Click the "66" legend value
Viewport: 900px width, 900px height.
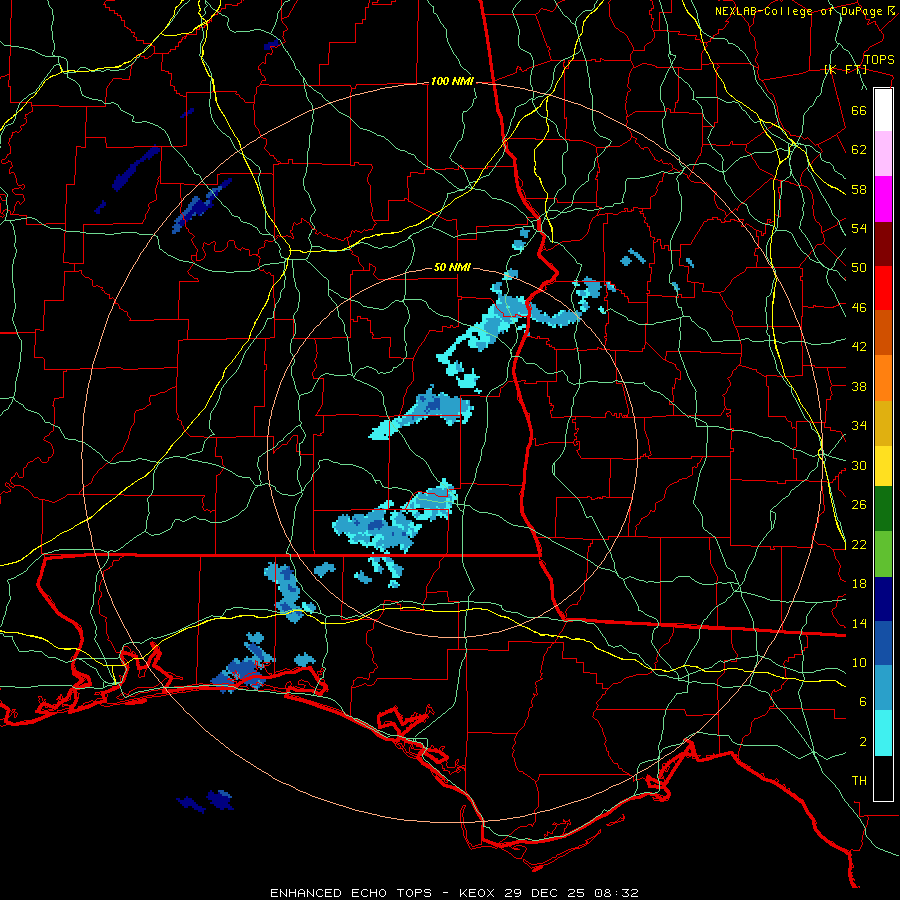859,110
